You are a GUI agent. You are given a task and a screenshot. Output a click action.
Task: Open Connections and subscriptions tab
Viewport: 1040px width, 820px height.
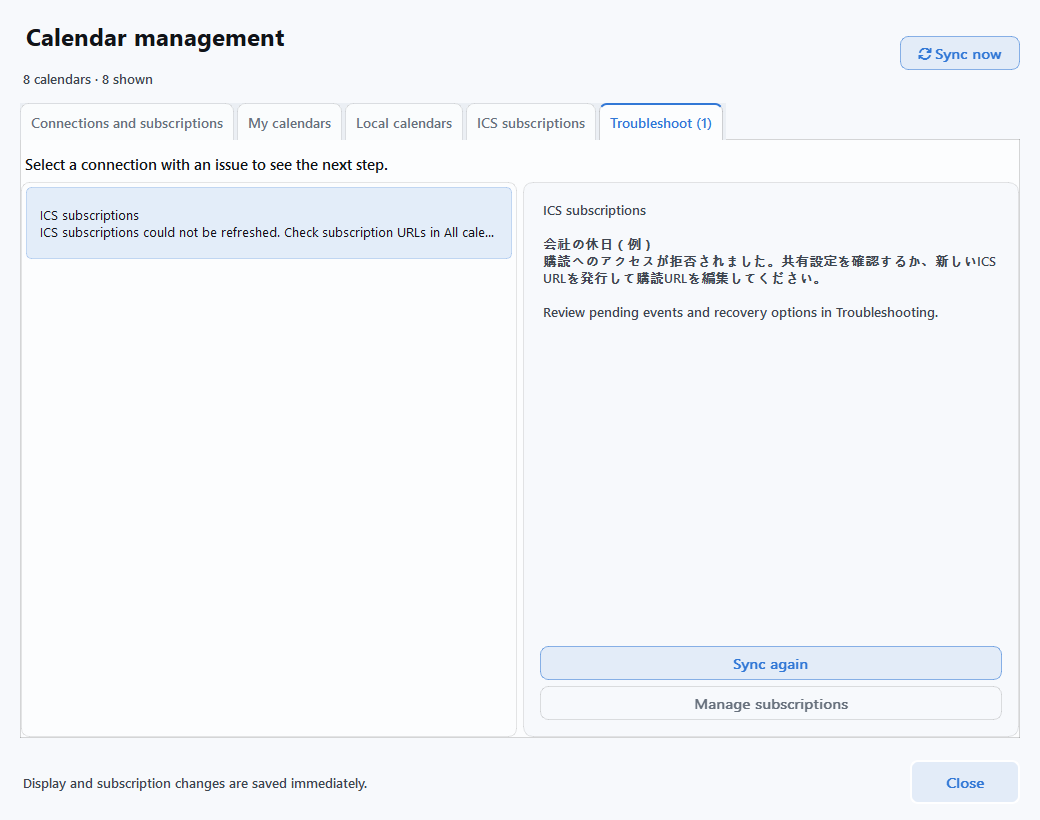(x=127, y=123)
